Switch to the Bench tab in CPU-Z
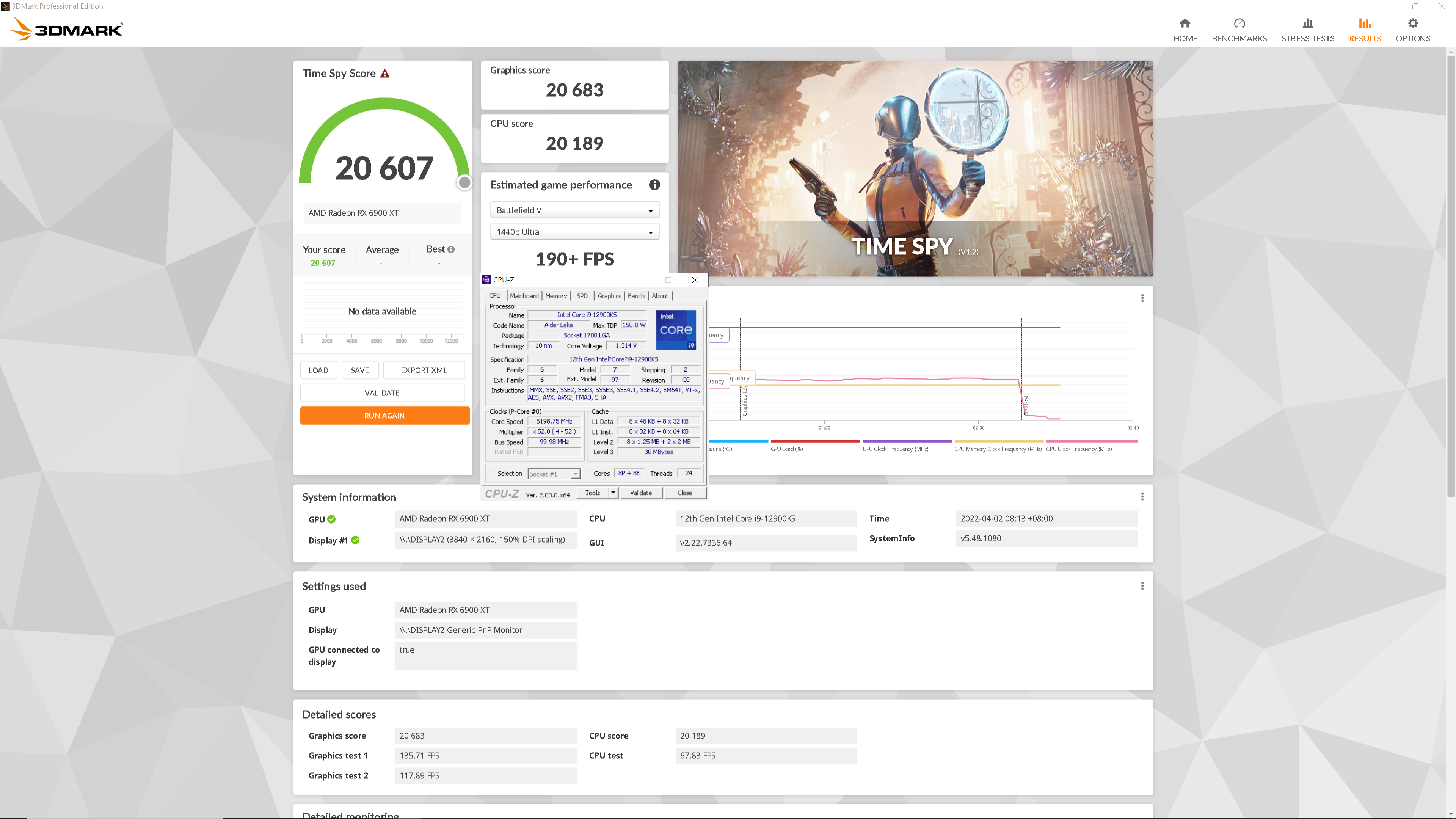This screenshot has width=1456, height=819. (636, 296)
